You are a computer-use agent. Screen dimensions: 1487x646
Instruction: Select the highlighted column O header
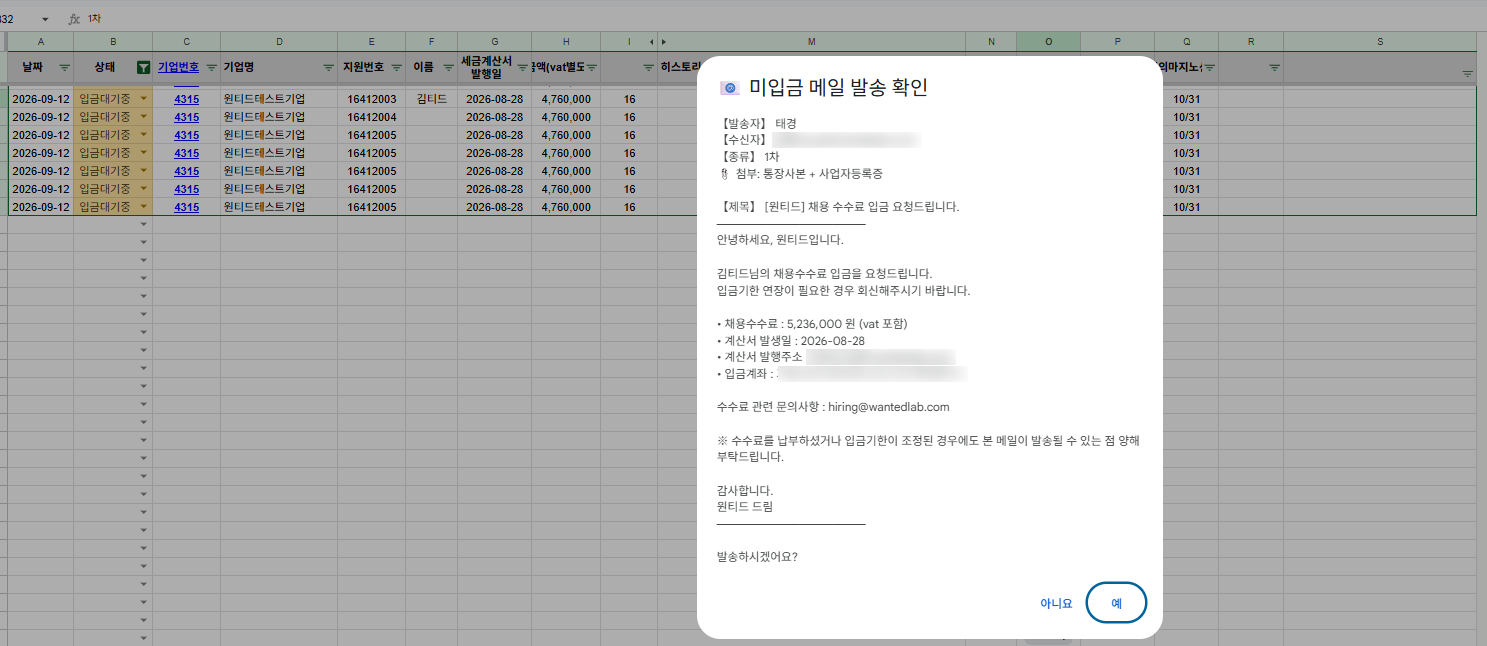pyautogui.click(x=1049, y=41)
